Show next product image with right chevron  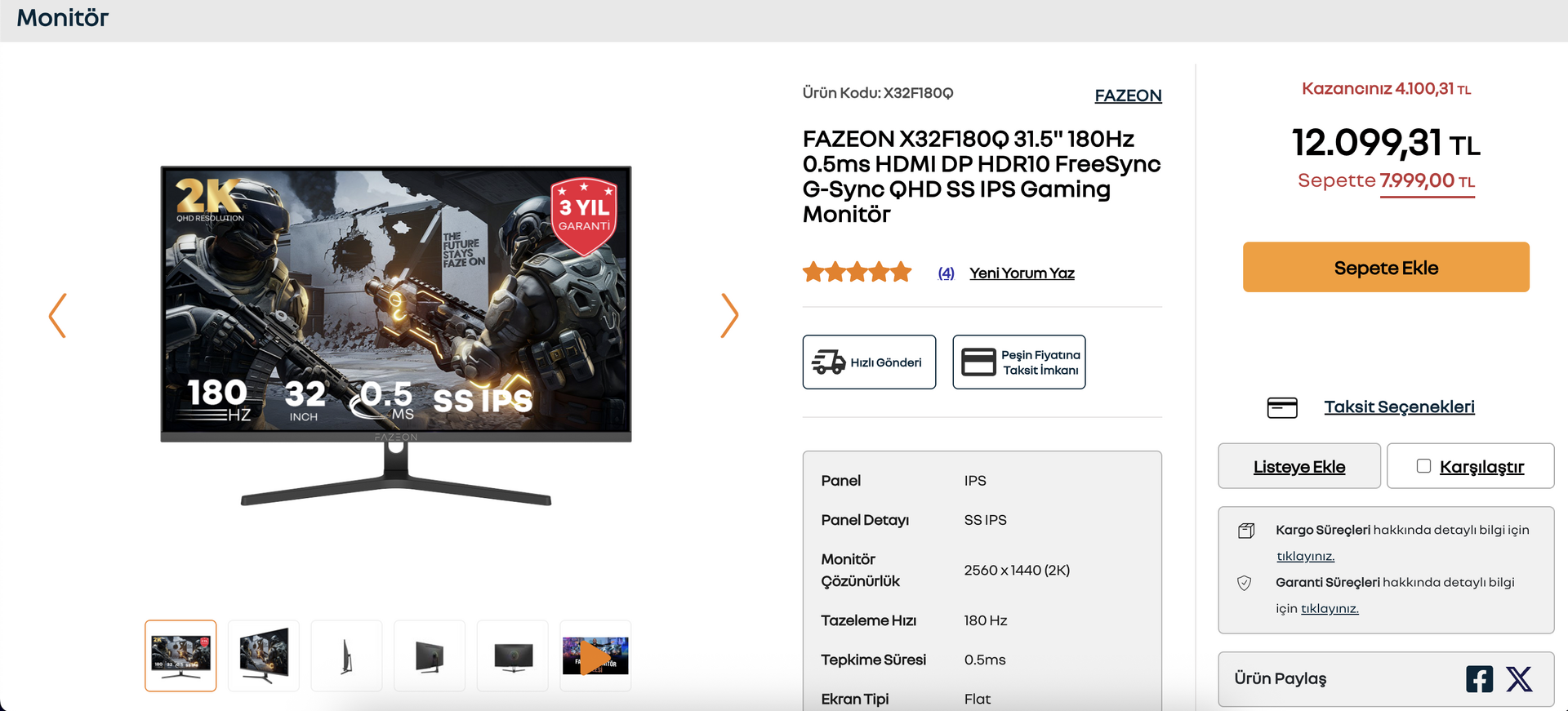[729, 315]
